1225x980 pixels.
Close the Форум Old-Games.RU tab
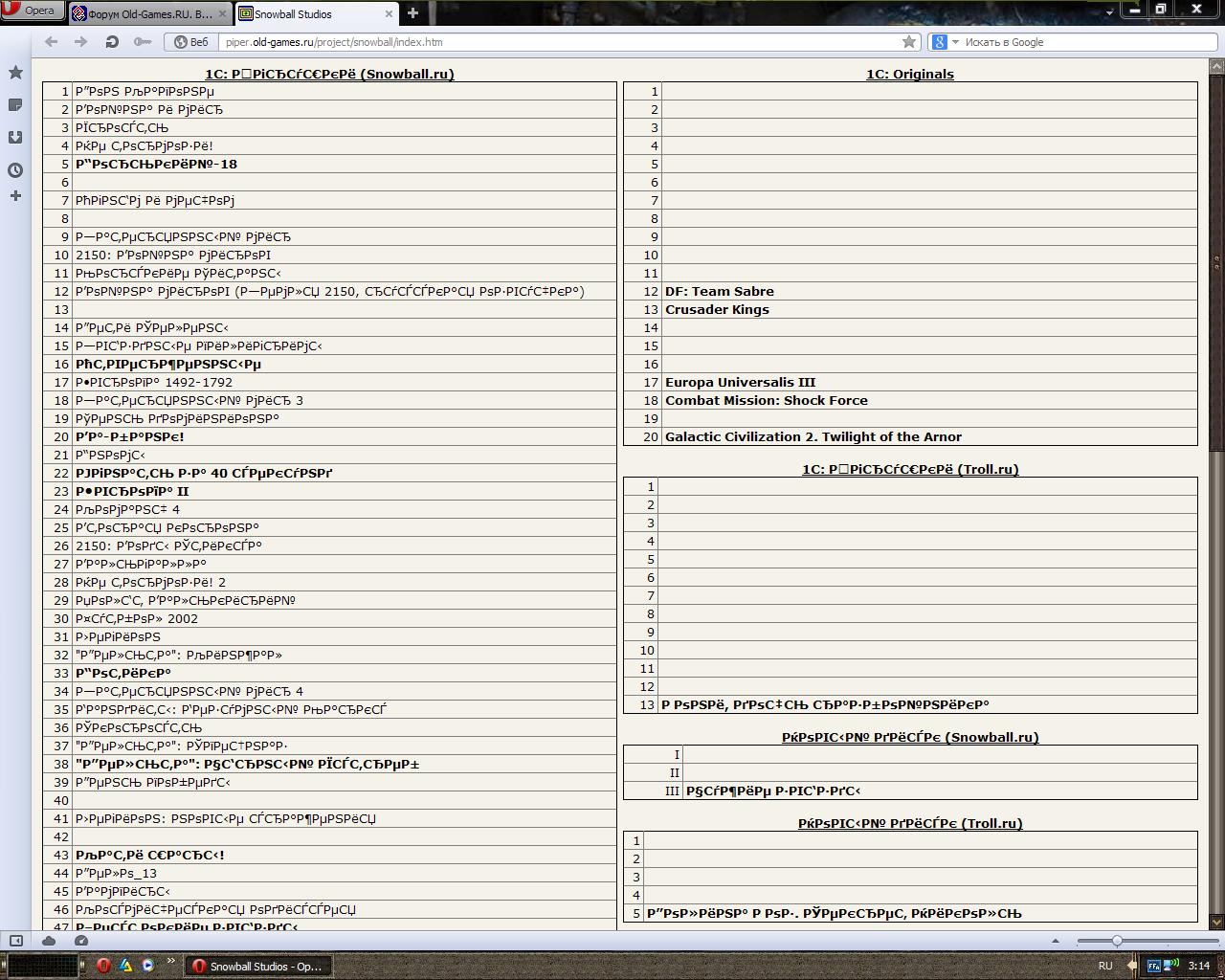[223, 14]
